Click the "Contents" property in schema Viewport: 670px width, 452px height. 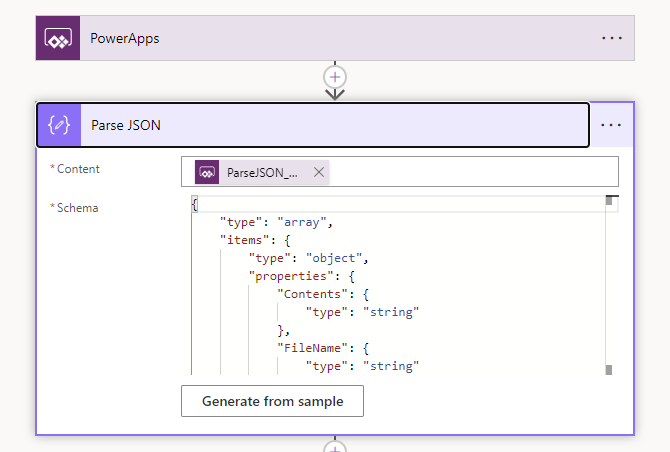coord(313,294)
